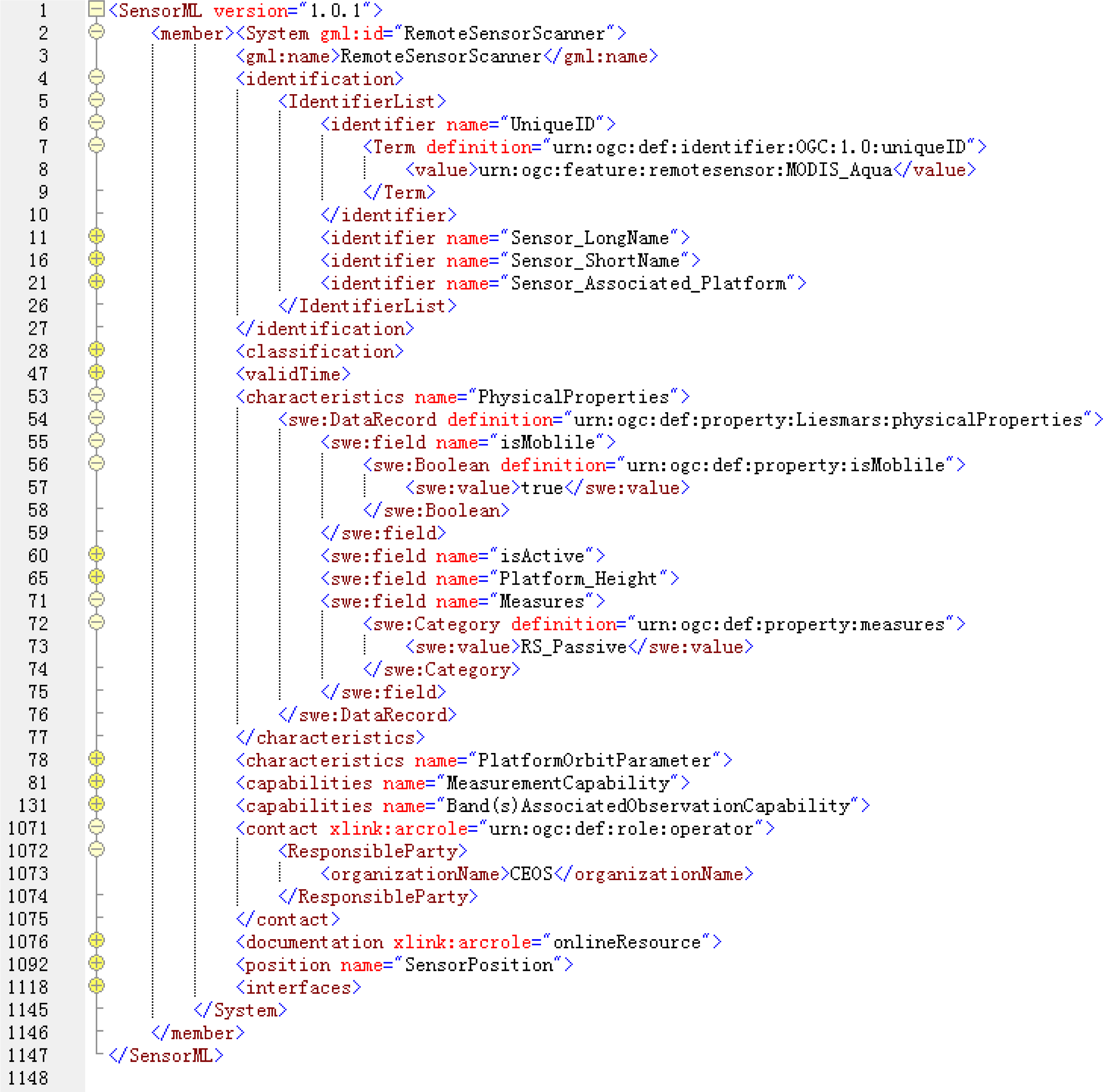This screenshot has height=1092, width=1103.
Task: Collapse the PhysicalProperties characteristics node
Action: pyautogui.click(x=96, y=395)
